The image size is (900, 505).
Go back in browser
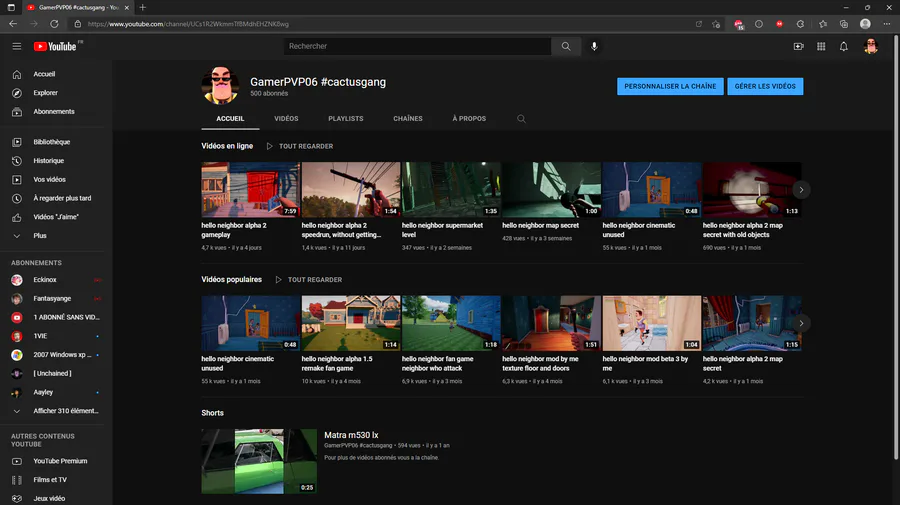(13, 24)
